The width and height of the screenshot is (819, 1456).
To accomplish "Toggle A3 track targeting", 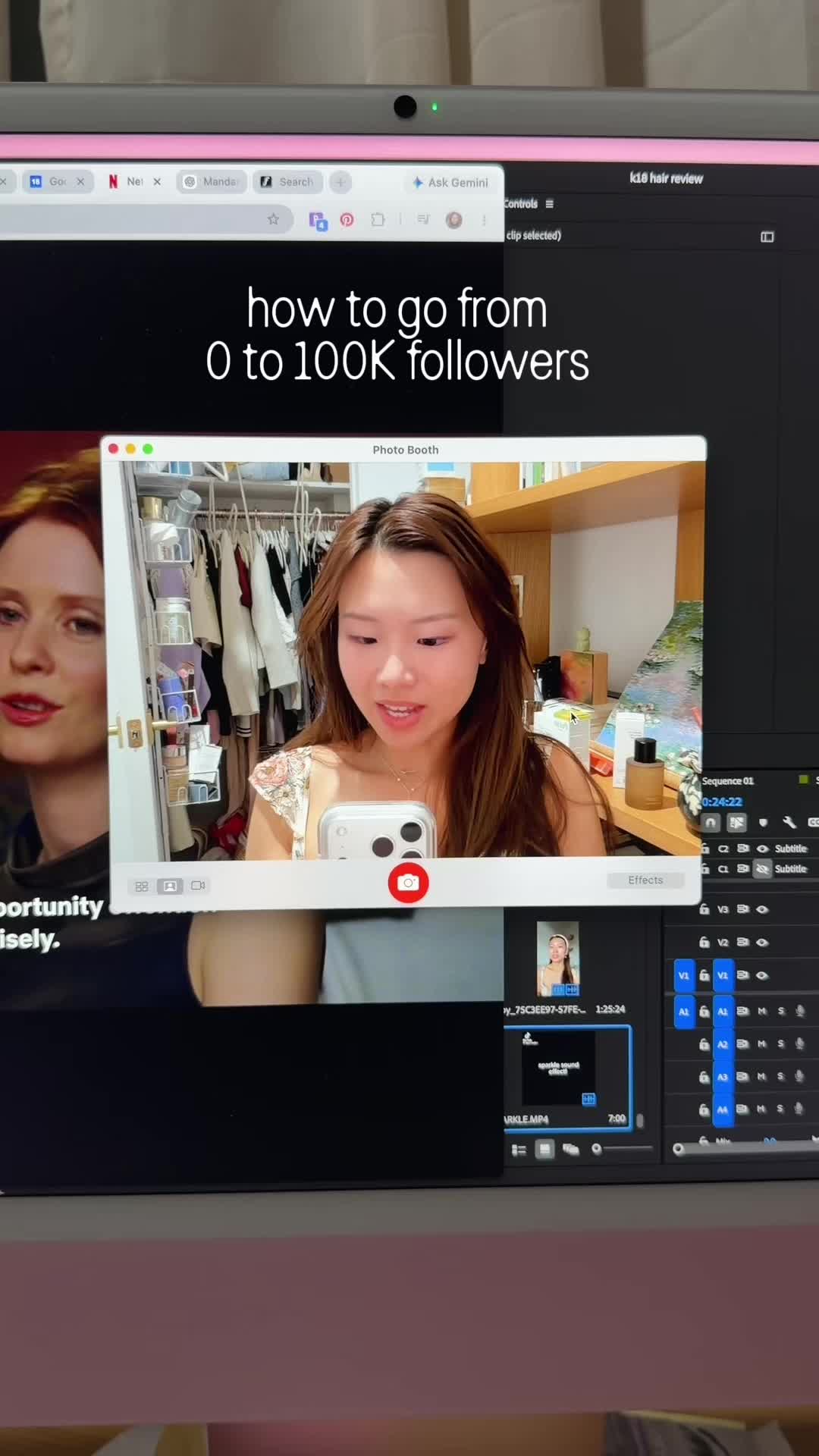I will (x=723, y=1077).
